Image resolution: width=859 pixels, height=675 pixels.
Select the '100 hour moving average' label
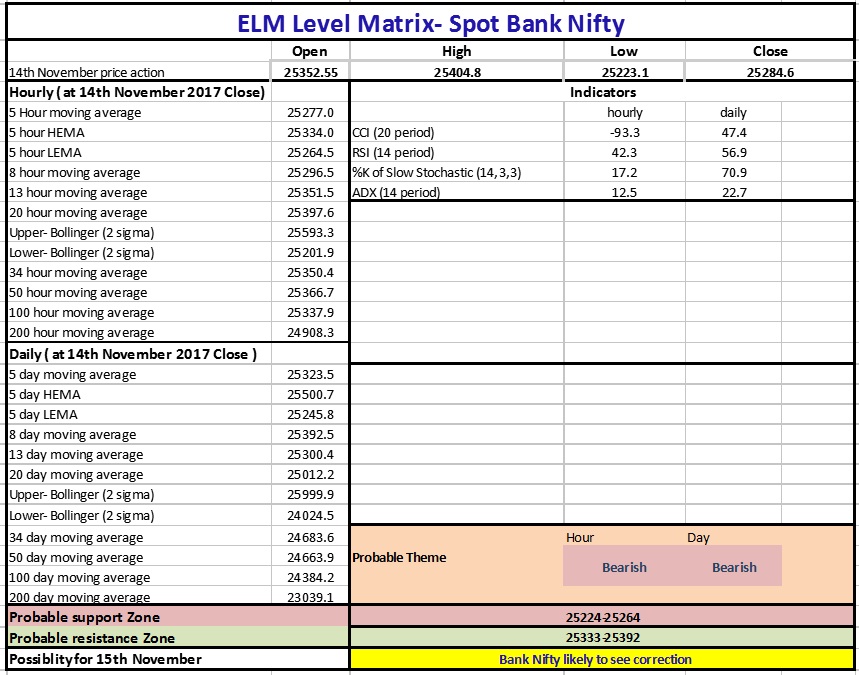point(82,312)
